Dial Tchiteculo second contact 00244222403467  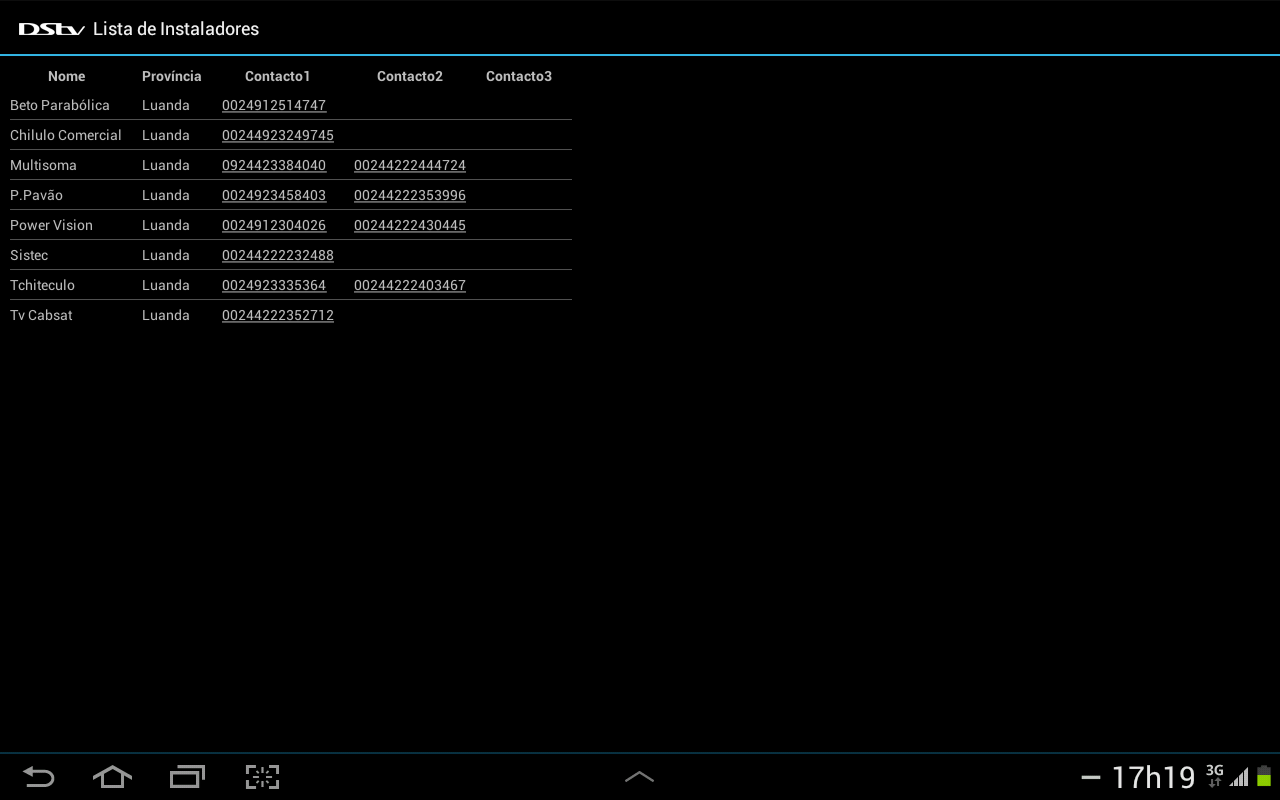pyautogui.click(x=410, y=285)
